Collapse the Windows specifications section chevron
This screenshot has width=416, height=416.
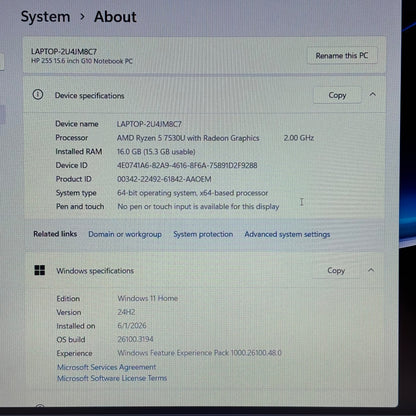tap(371, 270)
